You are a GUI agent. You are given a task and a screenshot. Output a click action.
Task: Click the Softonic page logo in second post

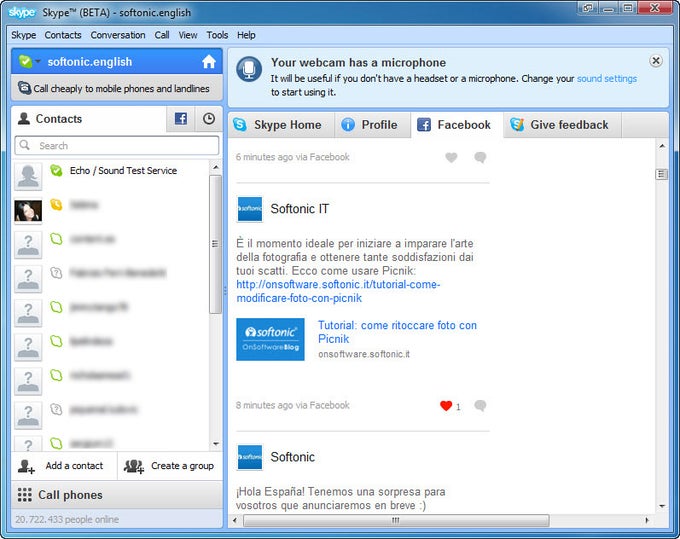(x=250, y=457)
